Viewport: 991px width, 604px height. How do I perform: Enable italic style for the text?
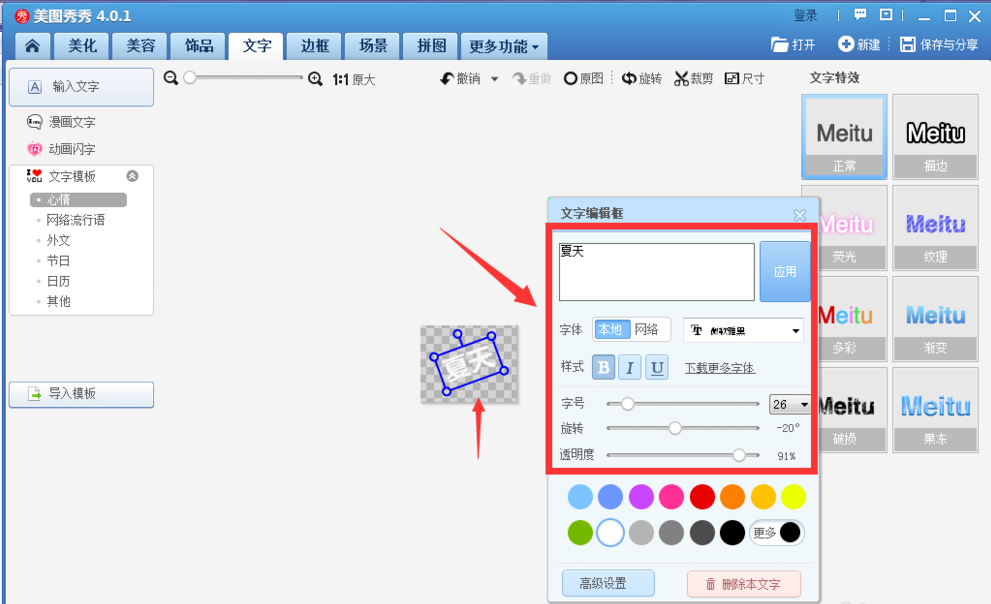click(x=631, y=368)
